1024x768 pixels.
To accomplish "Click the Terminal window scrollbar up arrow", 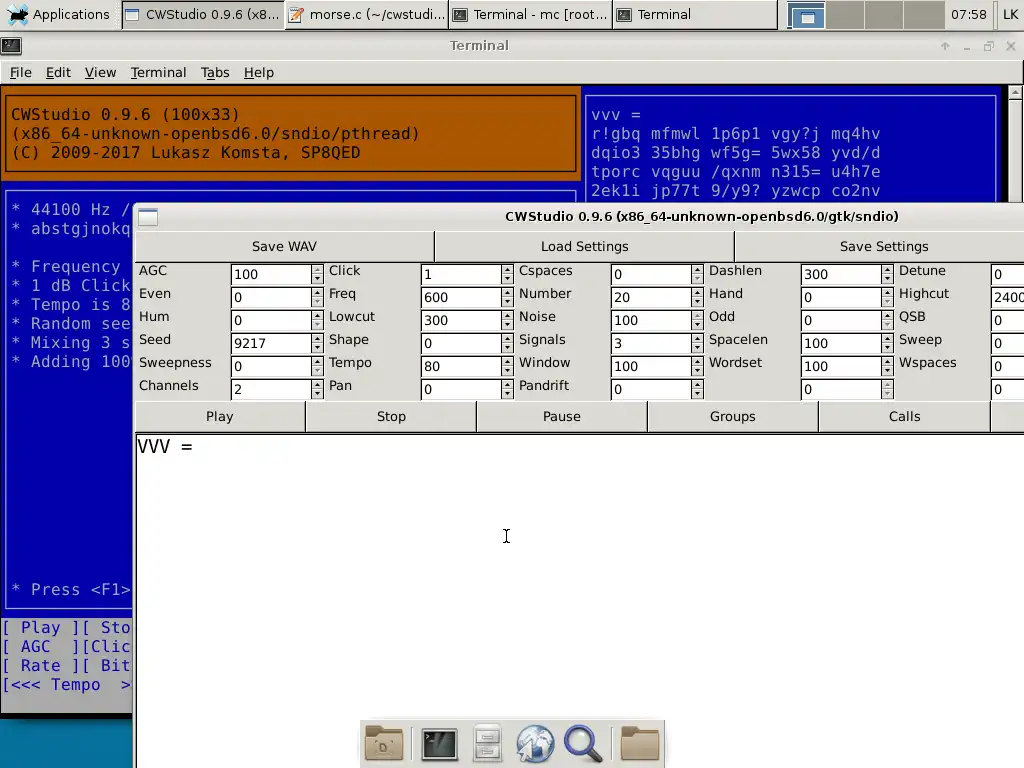I will click(1015, 93).
